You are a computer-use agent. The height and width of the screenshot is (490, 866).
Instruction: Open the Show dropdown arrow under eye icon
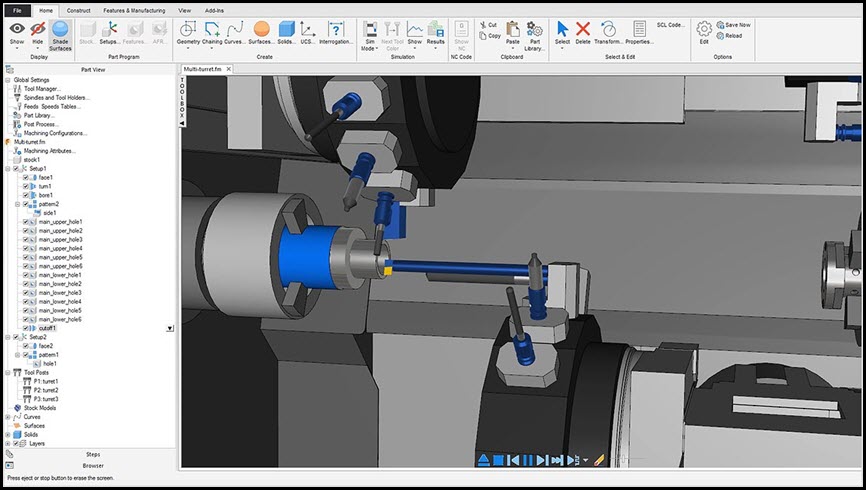17,49
